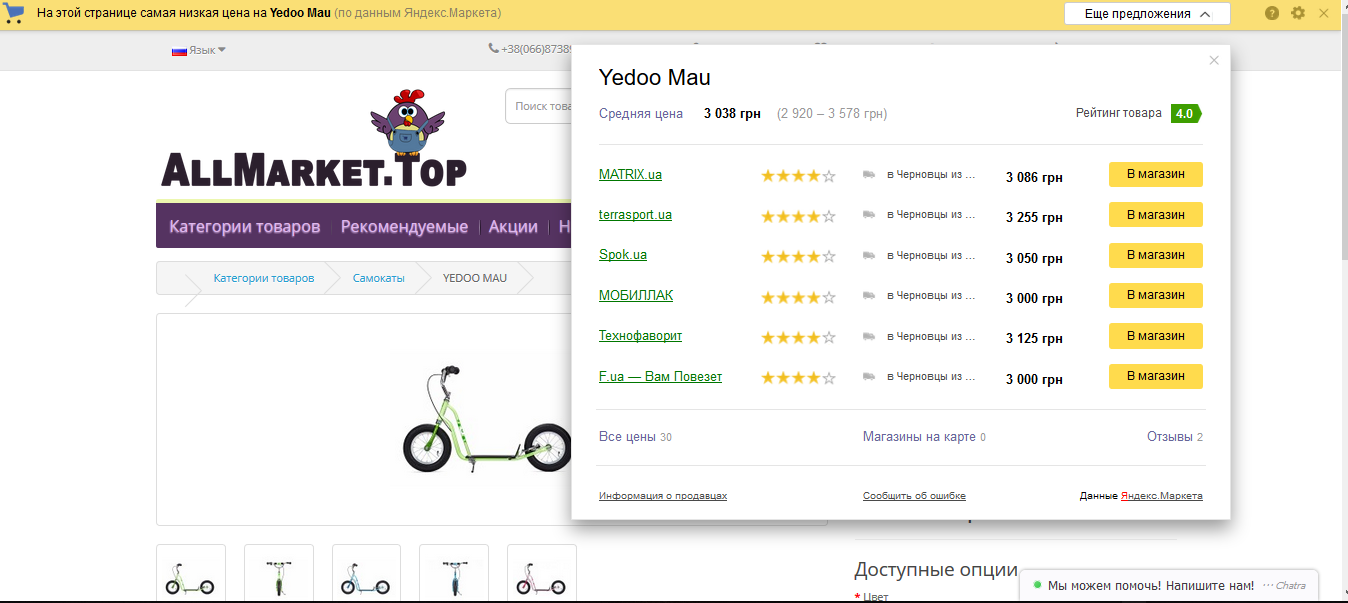Close the yellow Yandex Market bar

(1323, 13)
